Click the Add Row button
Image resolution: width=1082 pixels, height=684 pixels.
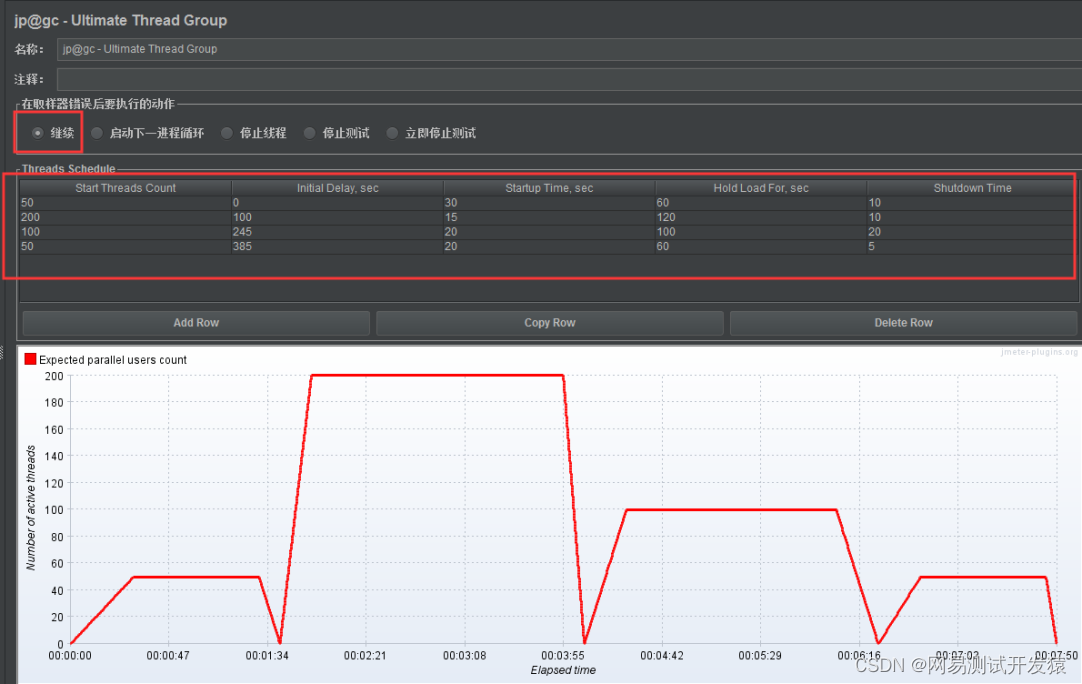point(196,323)
